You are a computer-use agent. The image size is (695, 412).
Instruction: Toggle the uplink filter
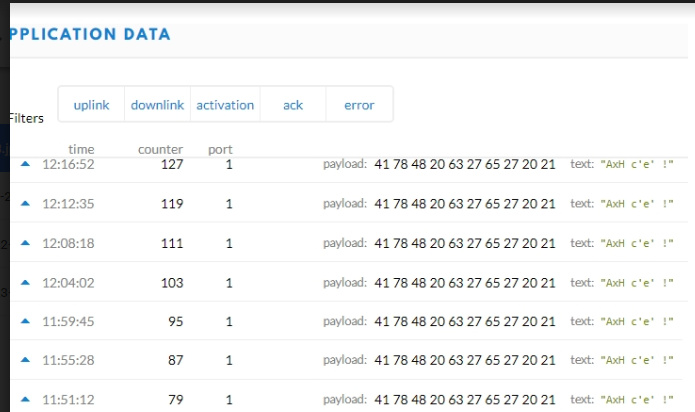tap(91, 105)
